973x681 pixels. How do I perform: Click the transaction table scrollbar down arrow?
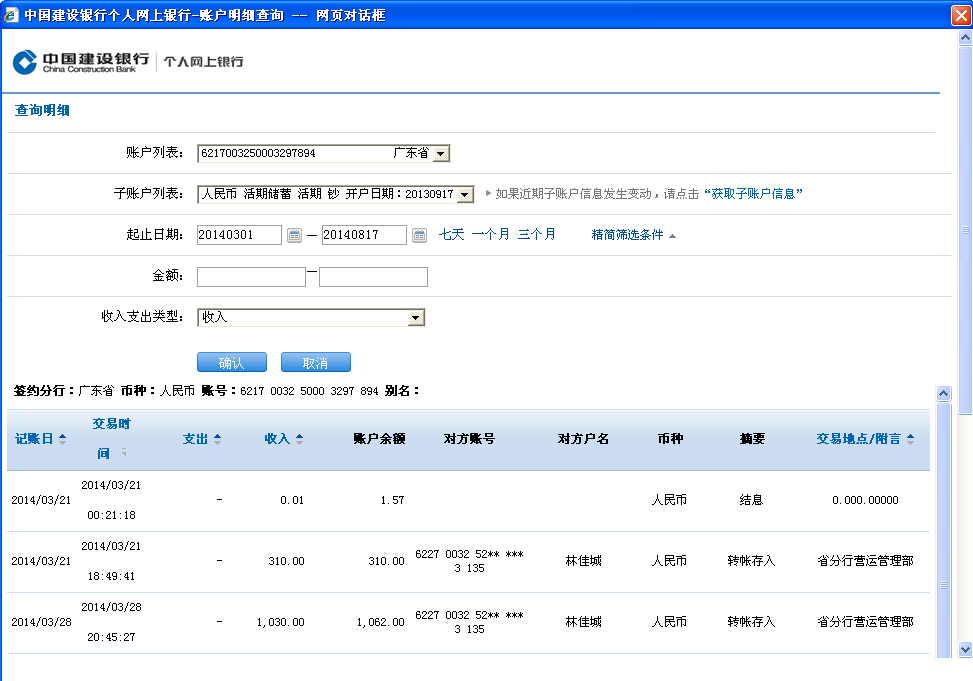click(x=942, y=650)
